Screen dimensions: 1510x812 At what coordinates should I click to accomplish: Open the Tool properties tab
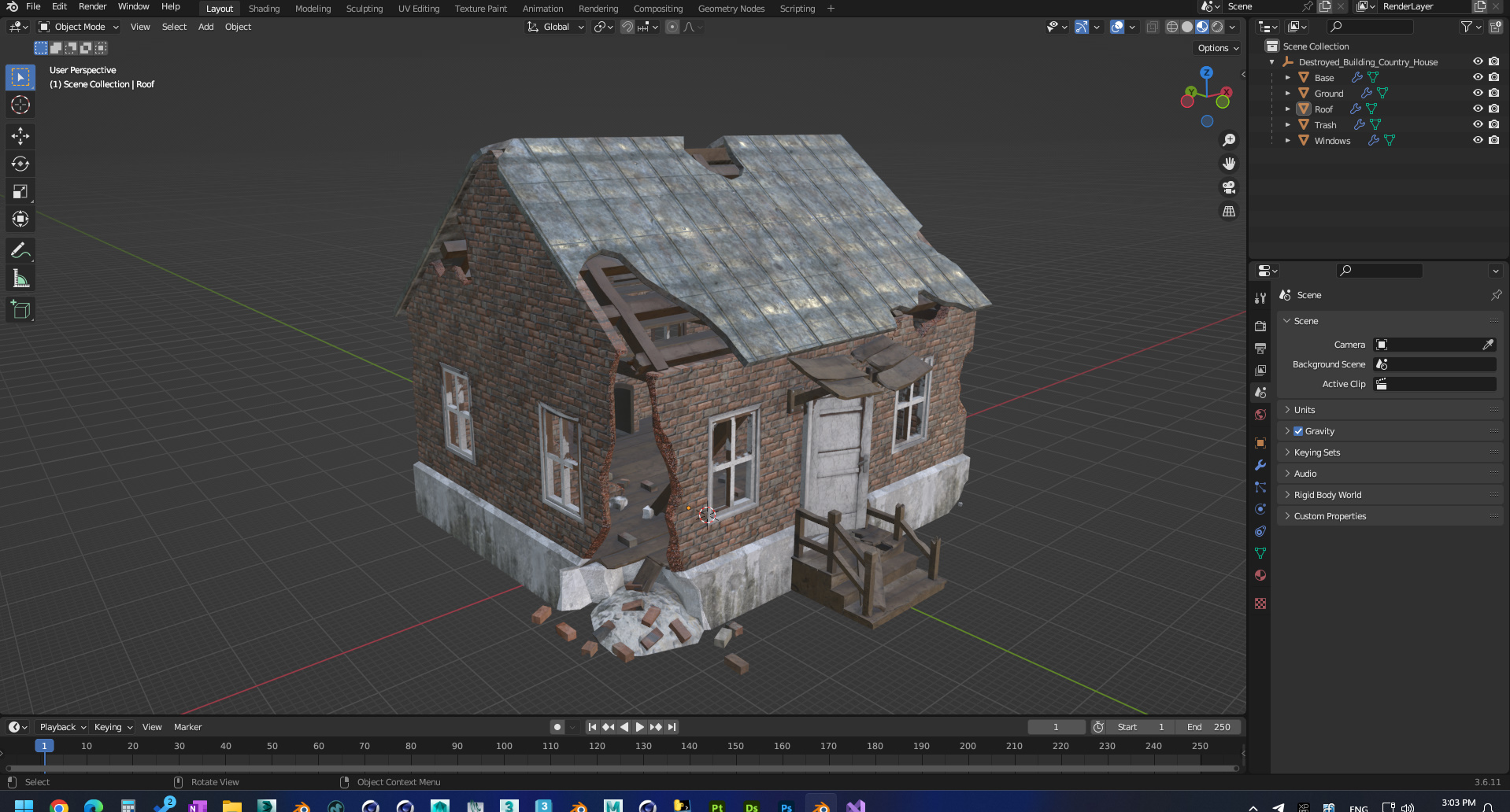[x=1260, y=298]
